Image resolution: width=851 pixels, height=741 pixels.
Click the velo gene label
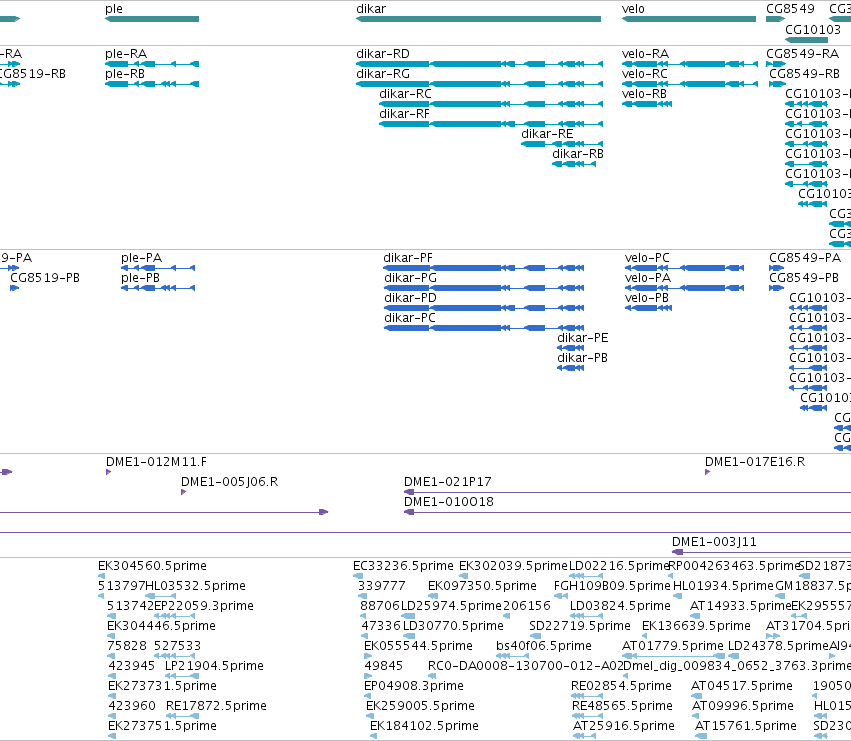tap(633, 9)
